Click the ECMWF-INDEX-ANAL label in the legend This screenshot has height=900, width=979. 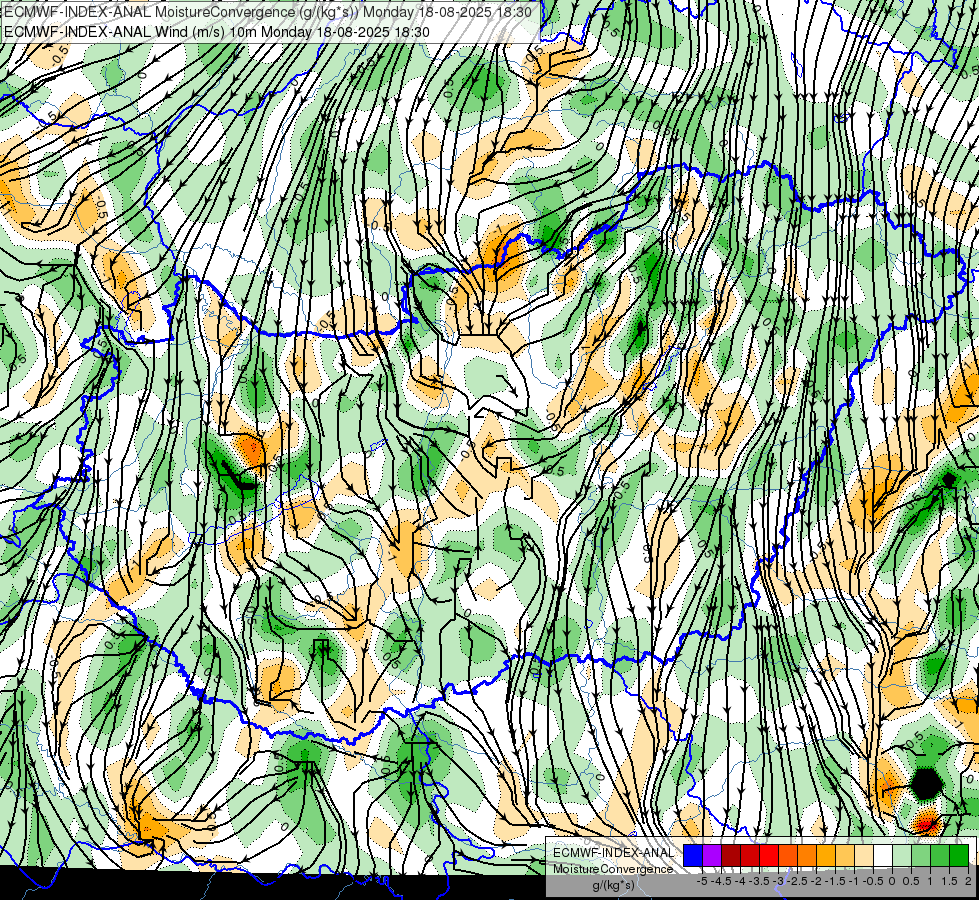pyautogui.click(x=614, y=853)
